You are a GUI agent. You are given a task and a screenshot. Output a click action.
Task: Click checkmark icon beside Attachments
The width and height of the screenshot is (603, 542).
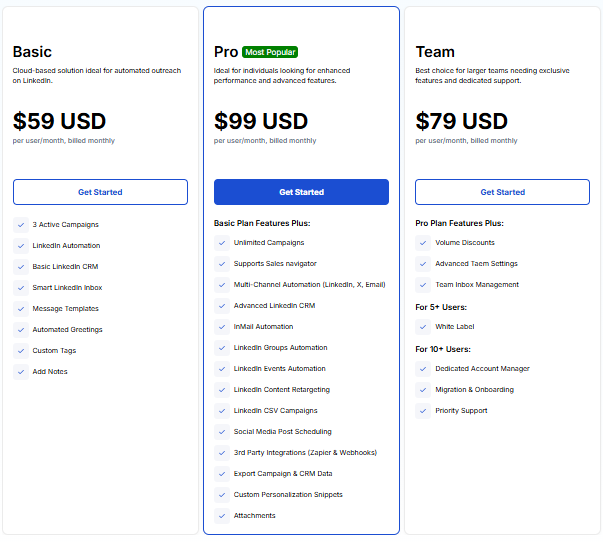(222, 516)
